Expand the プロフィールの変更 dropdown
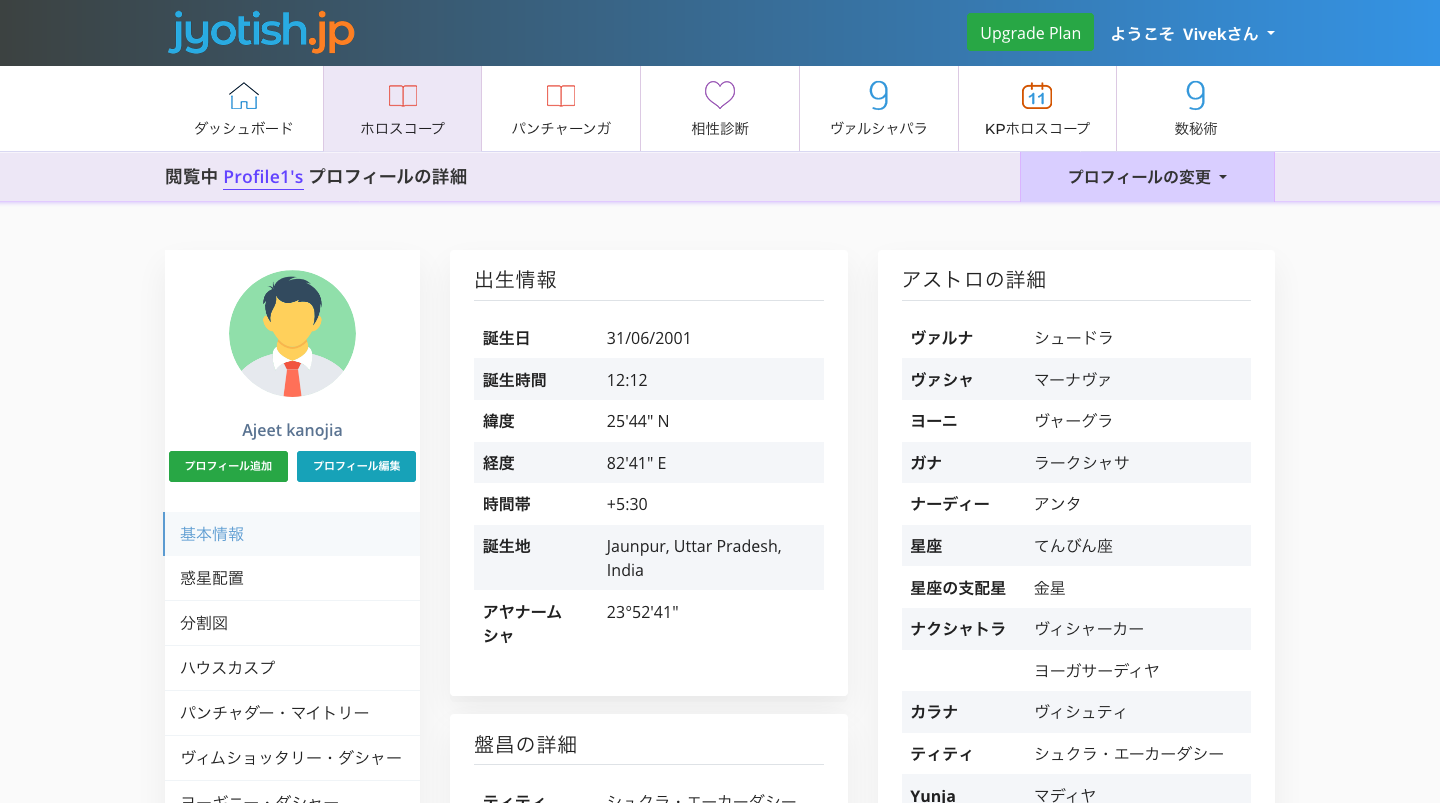The height and width of the screenshot is (803, 1440). (x=1147, y=177)
